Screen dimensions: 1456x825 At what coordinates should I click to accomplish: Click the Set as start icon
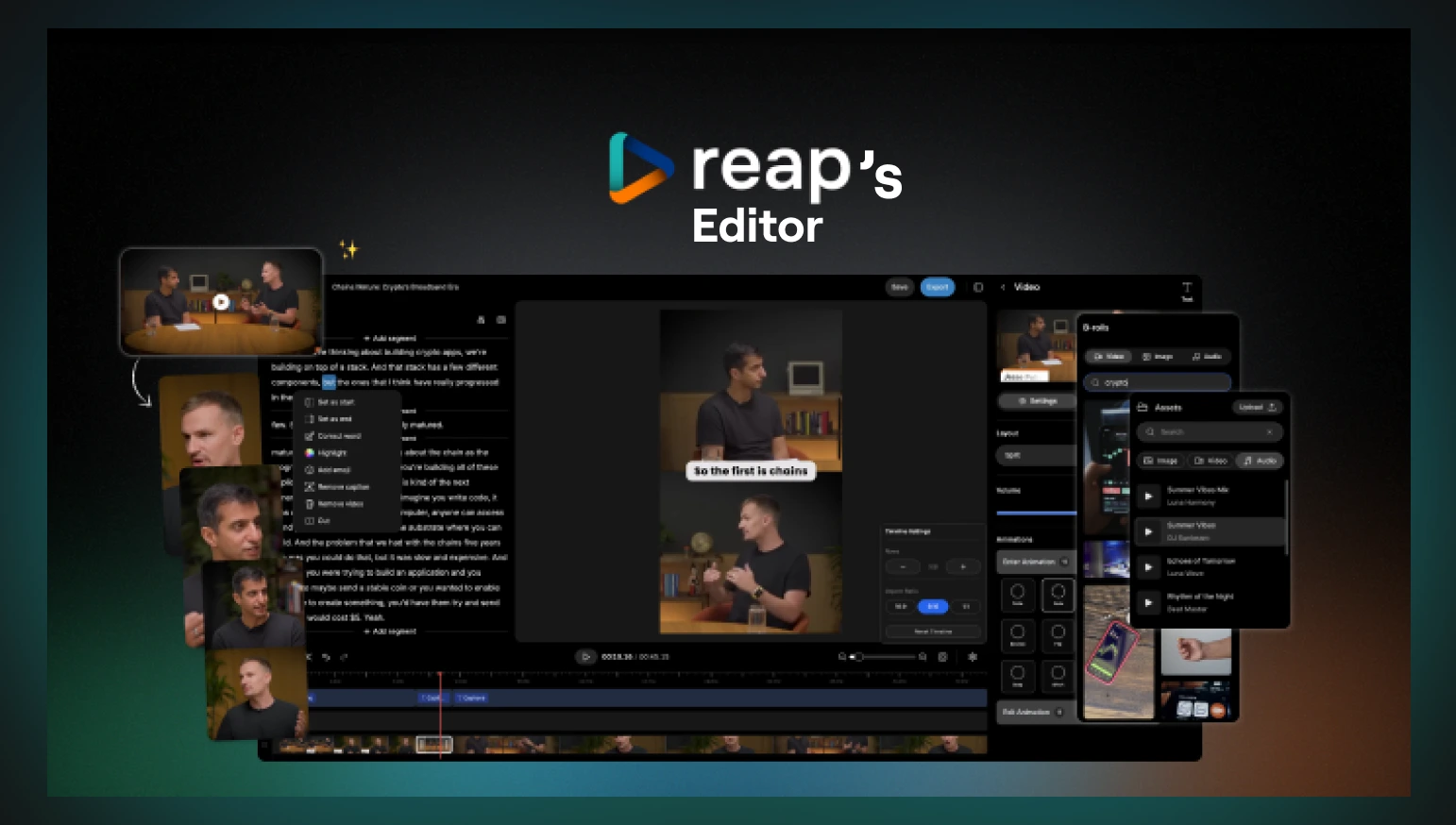click(309, 402)
